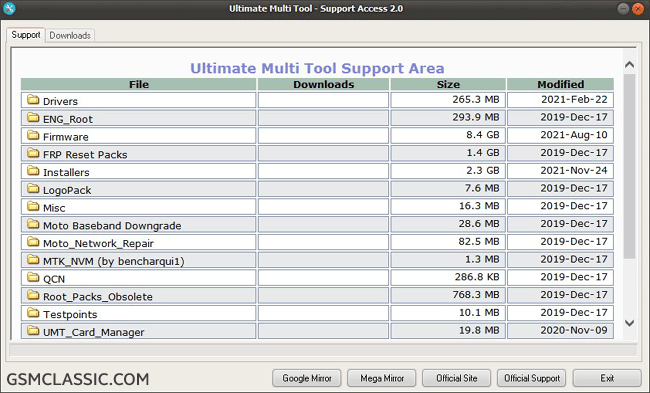Open the Official Support button
Screen dimensions: 650x393
pyautogui.click(x=532, y=378)
